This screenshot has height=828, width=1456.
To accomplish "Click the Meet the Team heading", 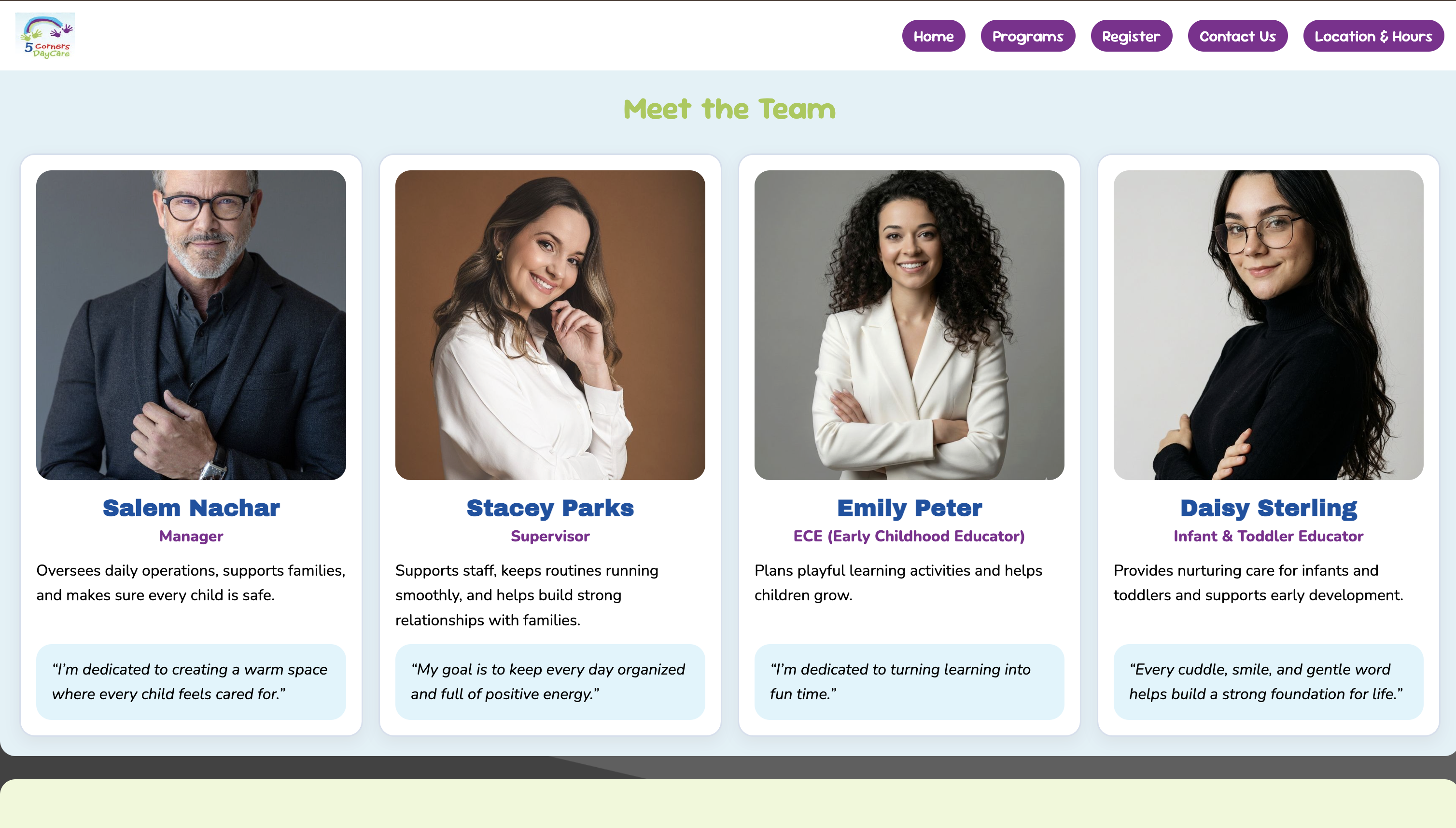I will [x=729, y=109].
